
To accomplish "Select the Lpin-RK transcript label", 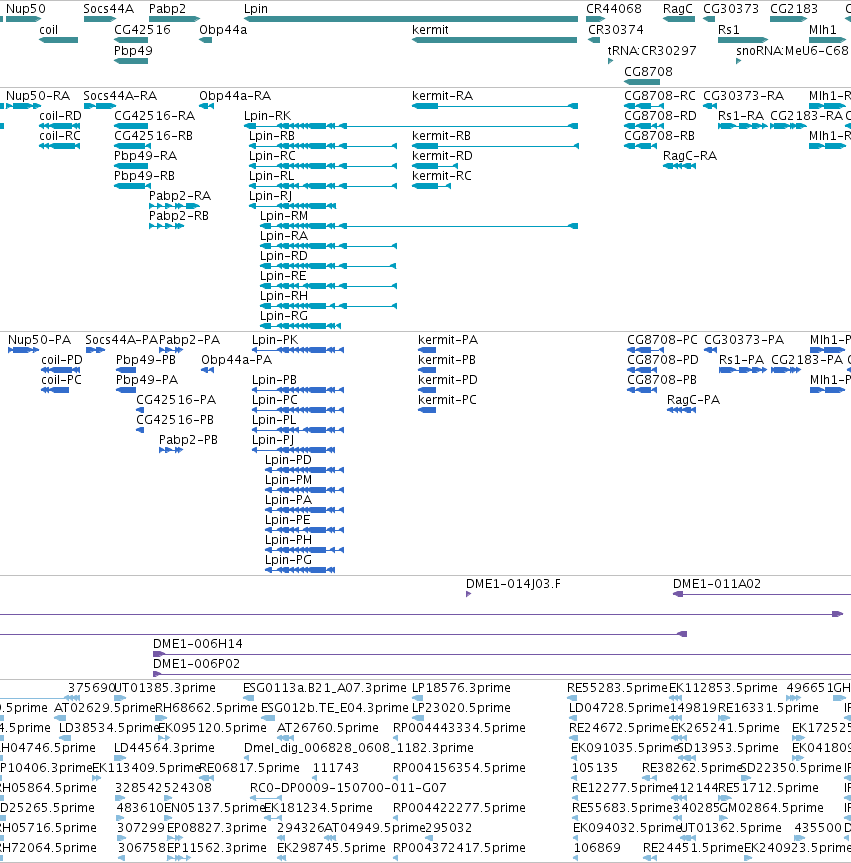I will [x=268, y=116].
